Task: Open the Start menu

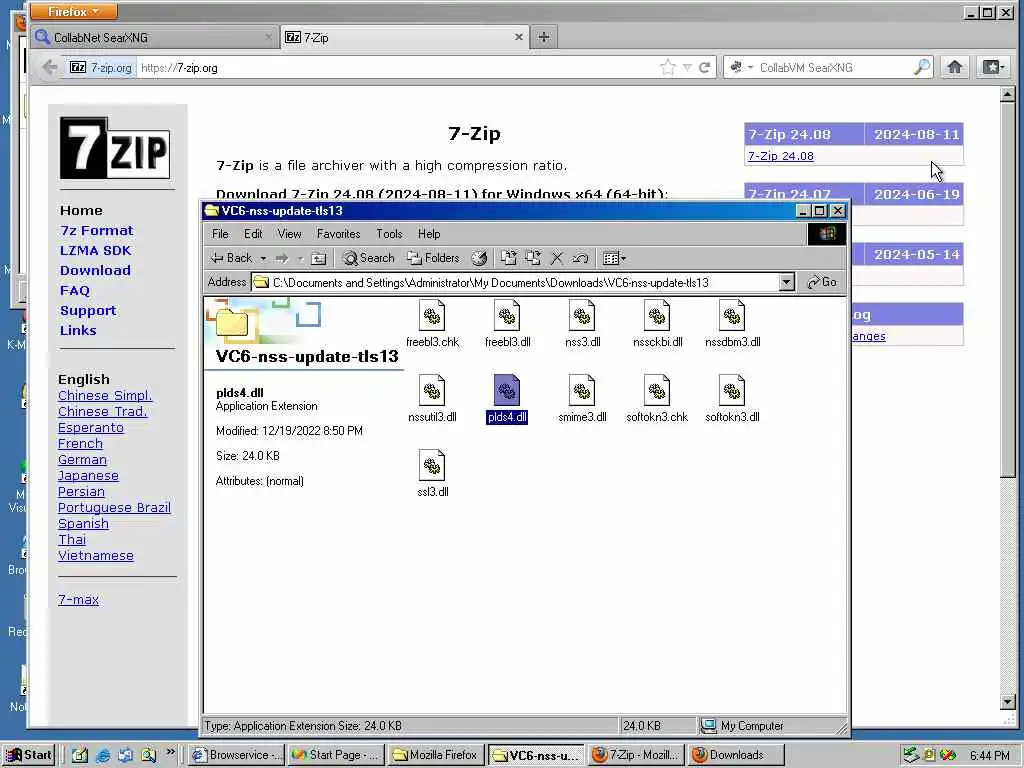Action: click(28, 756)
